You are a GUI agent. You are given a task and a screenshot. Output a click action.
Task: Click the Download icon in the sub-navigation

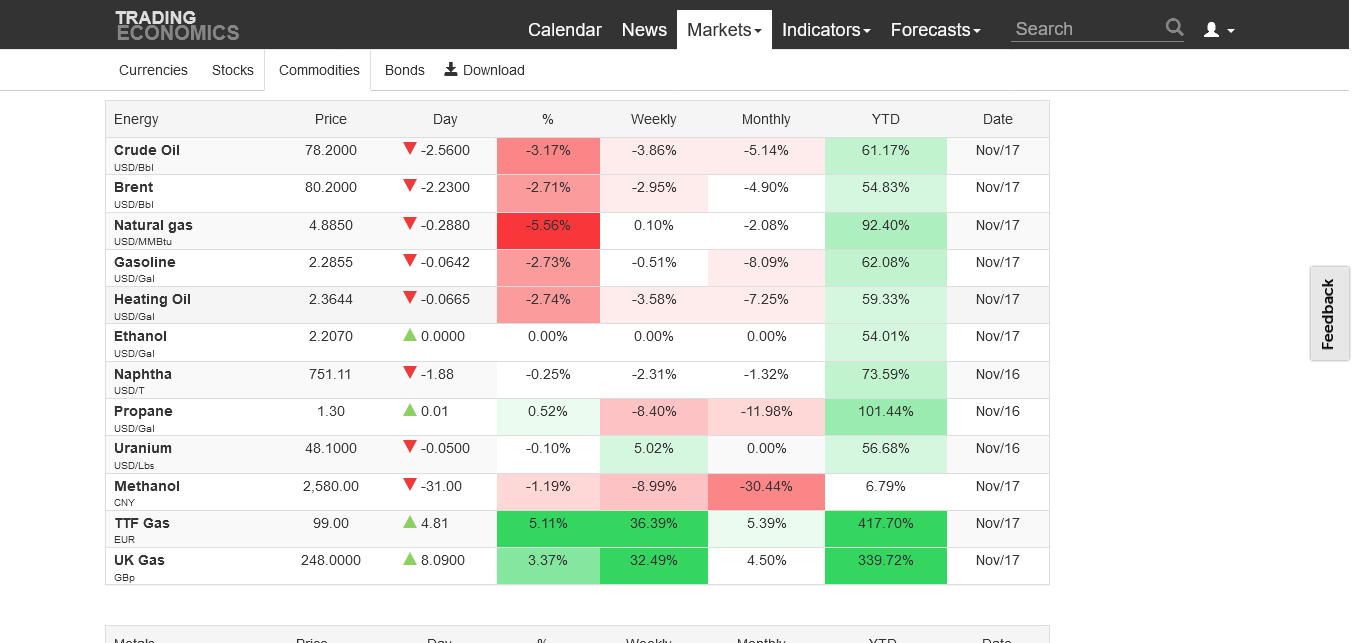coord(451,69)
